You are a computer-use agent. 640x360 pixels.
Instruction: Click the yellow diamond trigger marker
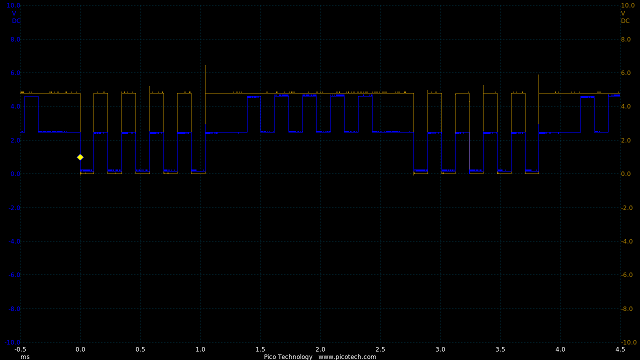click(80, 157)
